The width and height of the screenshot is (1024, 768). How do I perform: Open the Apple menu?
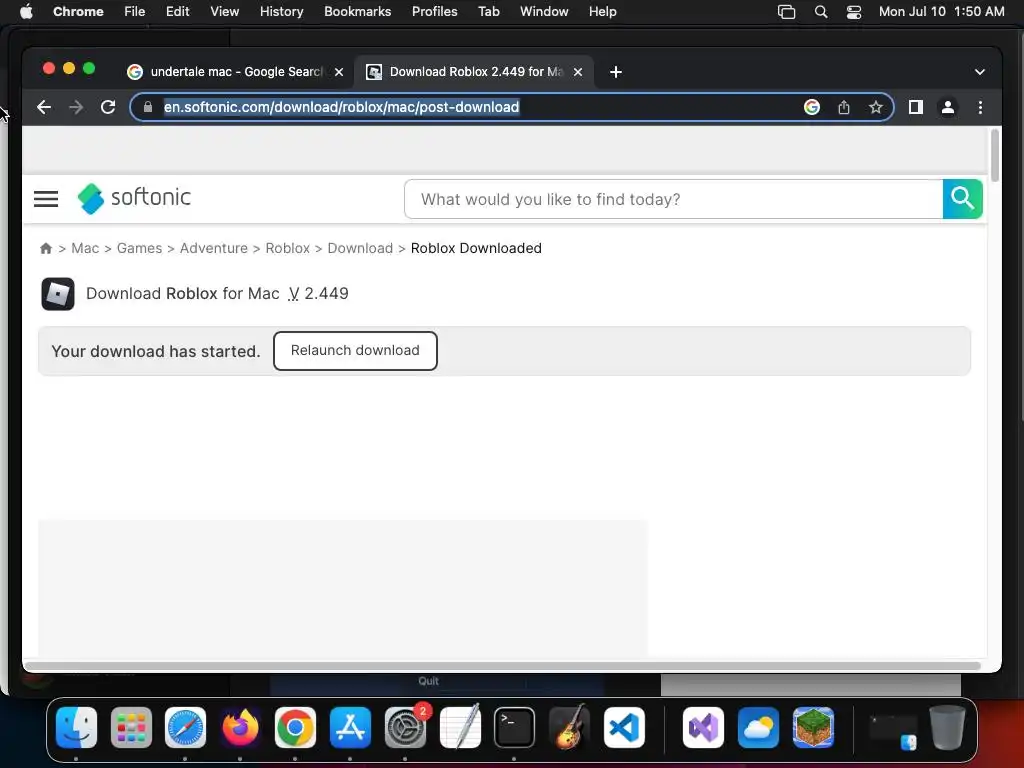coord(26,12)
